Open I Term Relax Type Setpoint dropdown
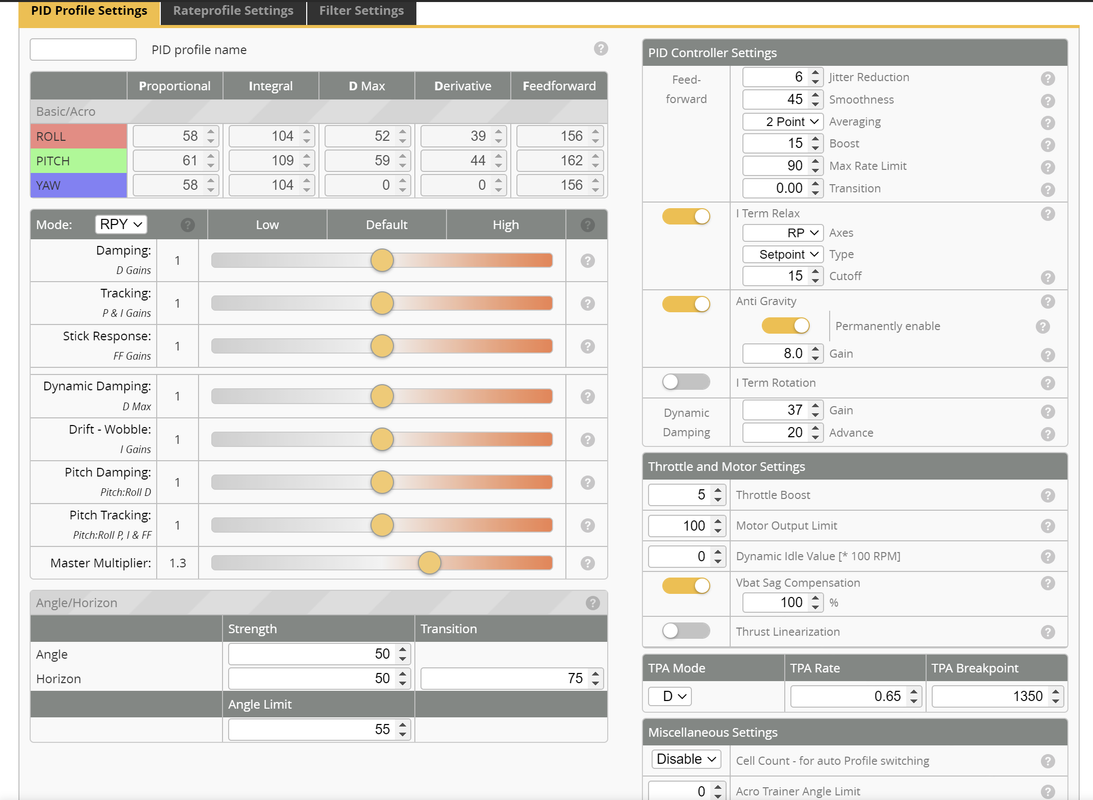 point(783,254)
